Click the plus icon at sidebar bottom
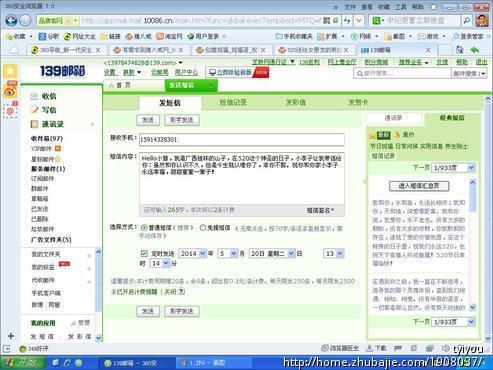 click(11, 336)
